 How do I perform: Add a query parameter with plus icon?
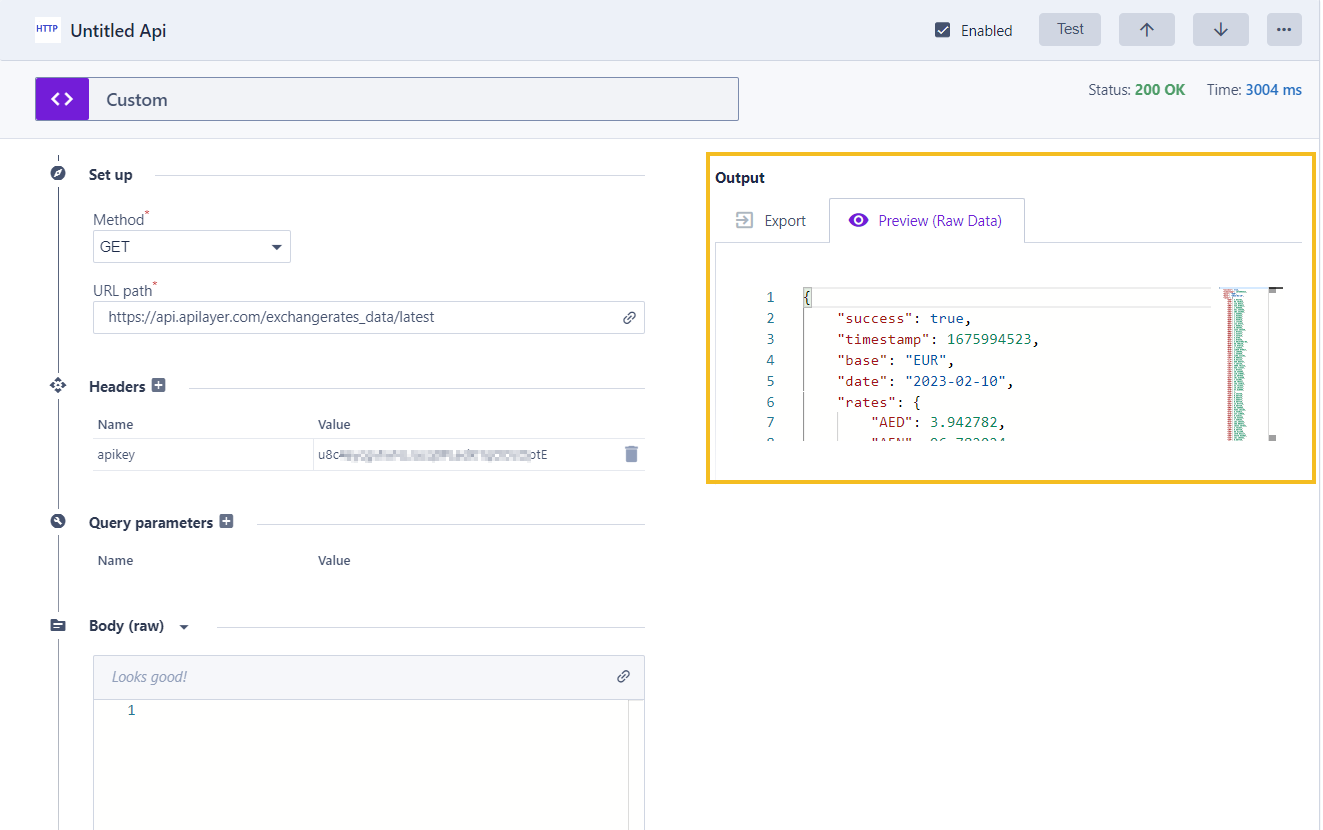pos(226,522)
